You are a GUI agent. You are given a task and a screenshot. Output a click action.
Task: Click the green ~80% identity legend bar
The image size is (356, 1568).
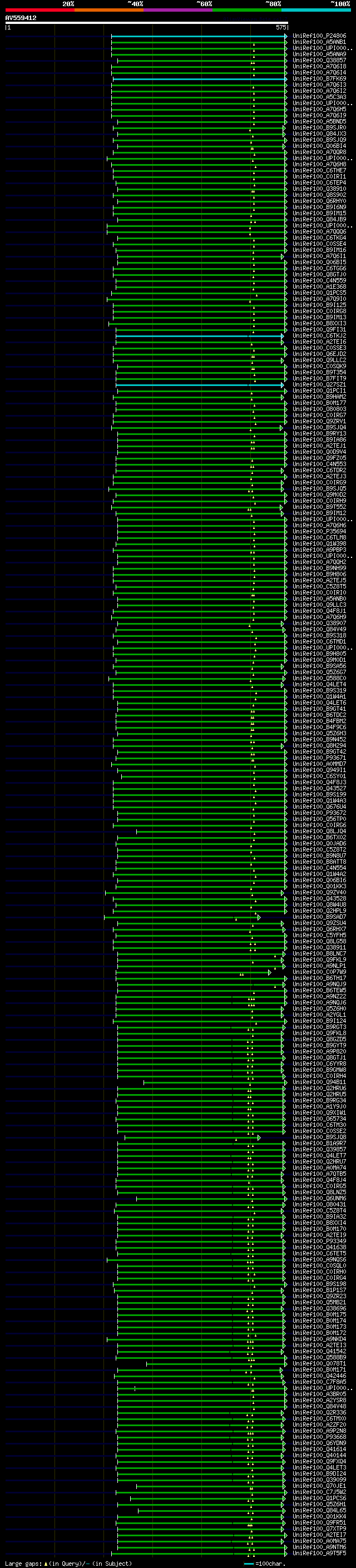coord(248,11)
